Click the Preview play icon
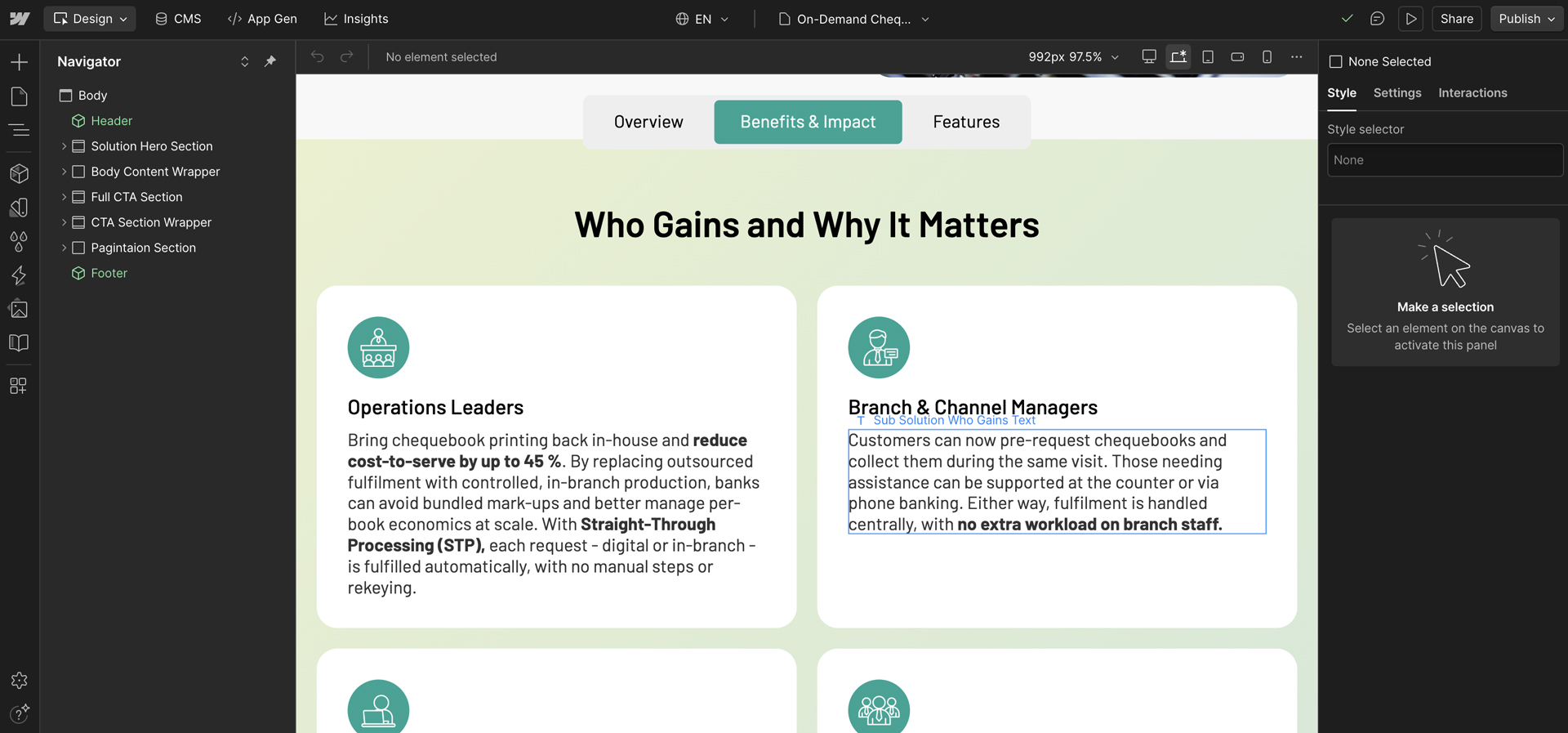The image size is (1568, 733). point(1410,19)
